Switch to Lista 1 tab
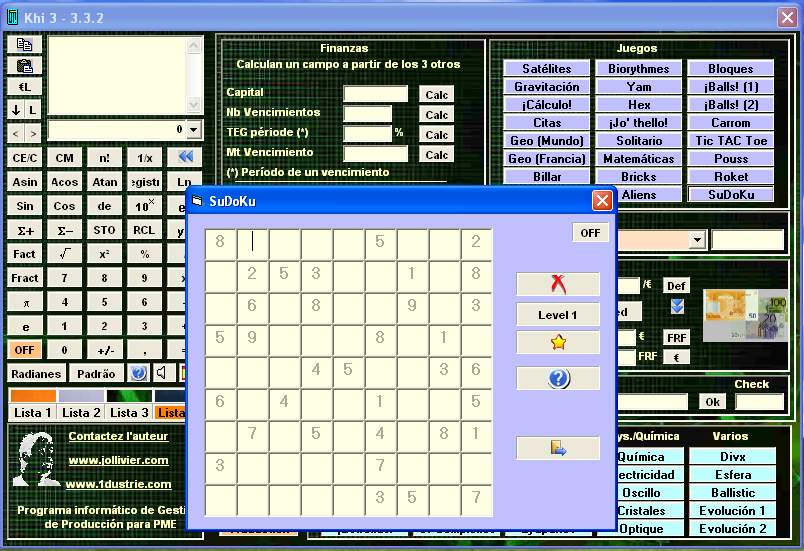The width and height of the screenshot is (804, 551). click(33, 412)
